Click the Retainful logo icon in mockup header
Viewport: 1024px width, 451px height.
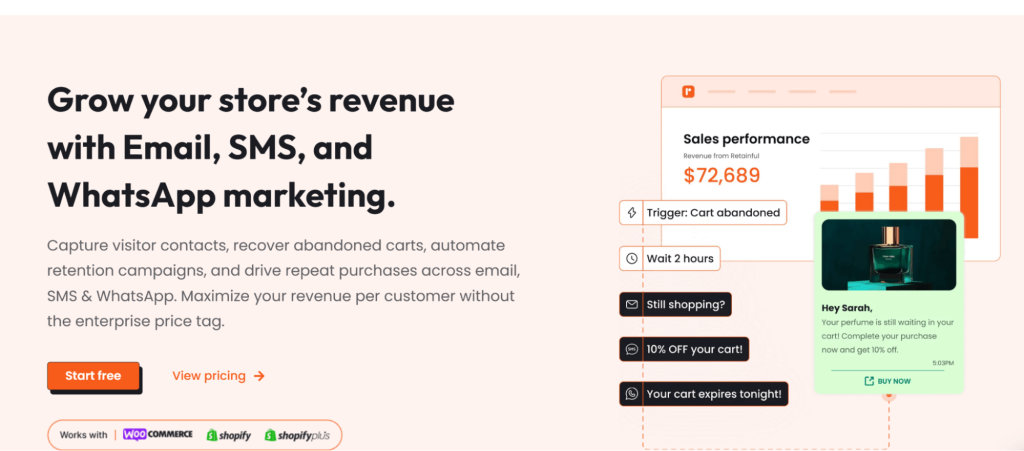coord(688,92)
